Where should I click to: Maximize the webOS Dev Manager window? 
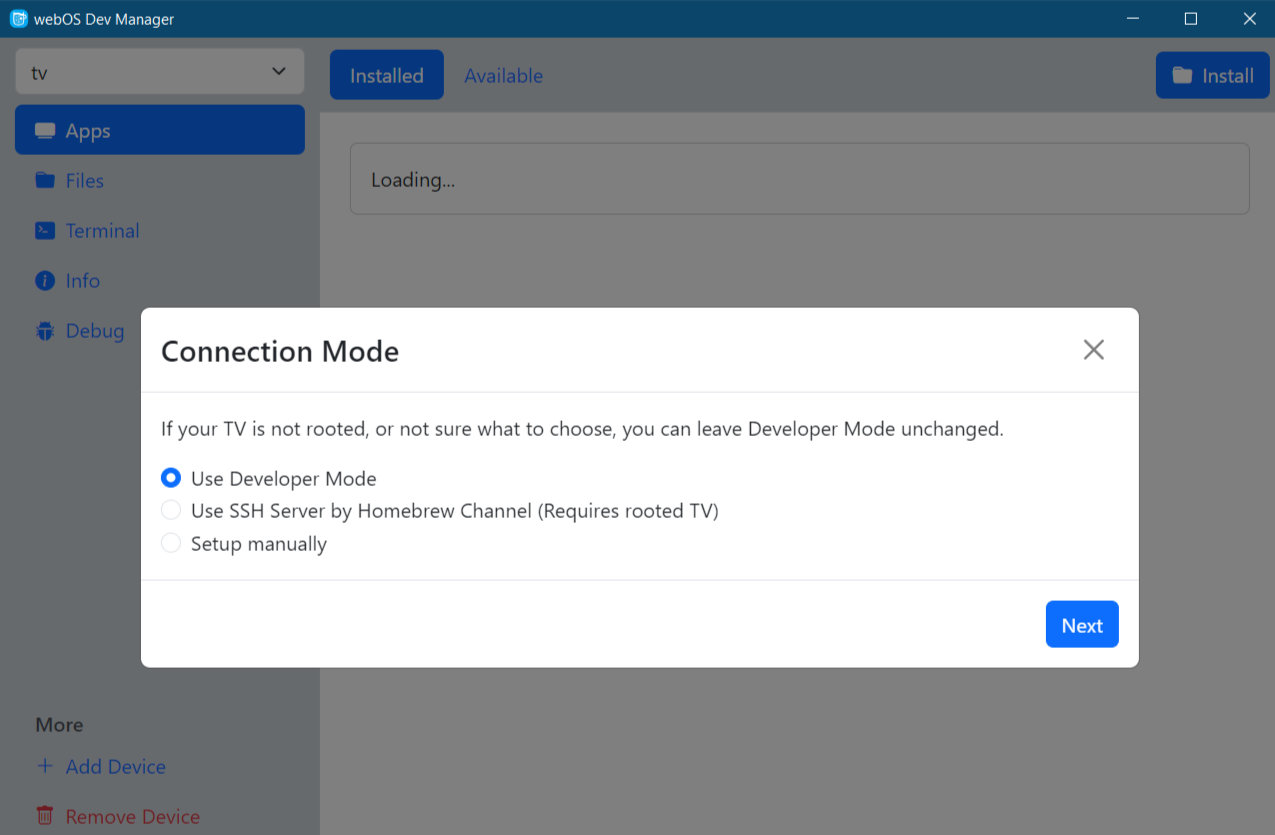coord(1191,19)
